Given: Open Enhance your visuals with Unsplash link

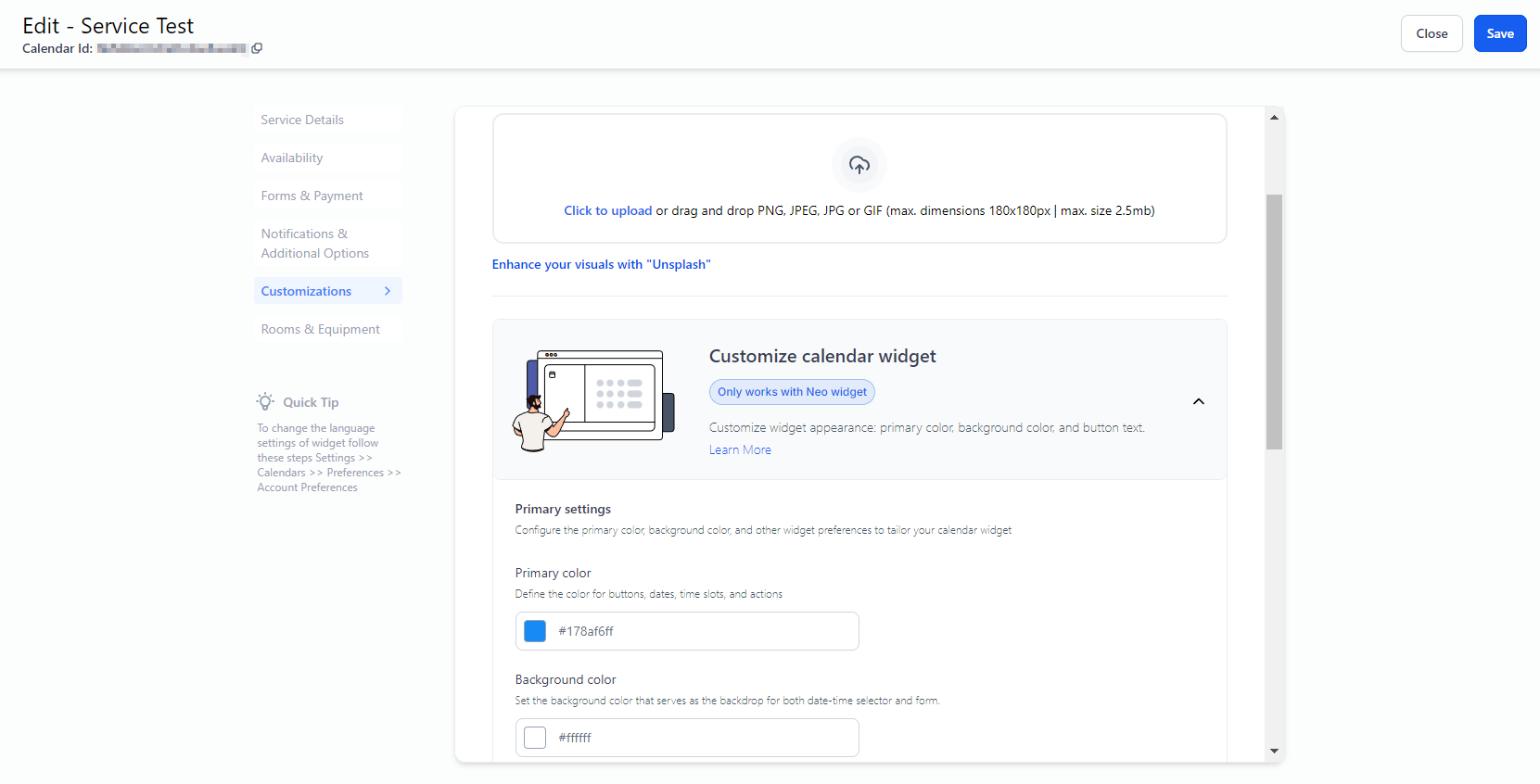Looking at the screenshot, I should pyautogui.click(x=601, y=264).
